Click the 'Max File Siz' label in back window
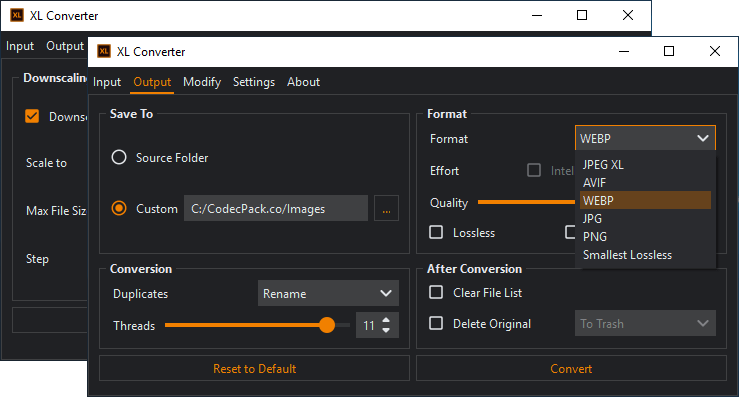739x397 pixels. [x=56, y=211]
